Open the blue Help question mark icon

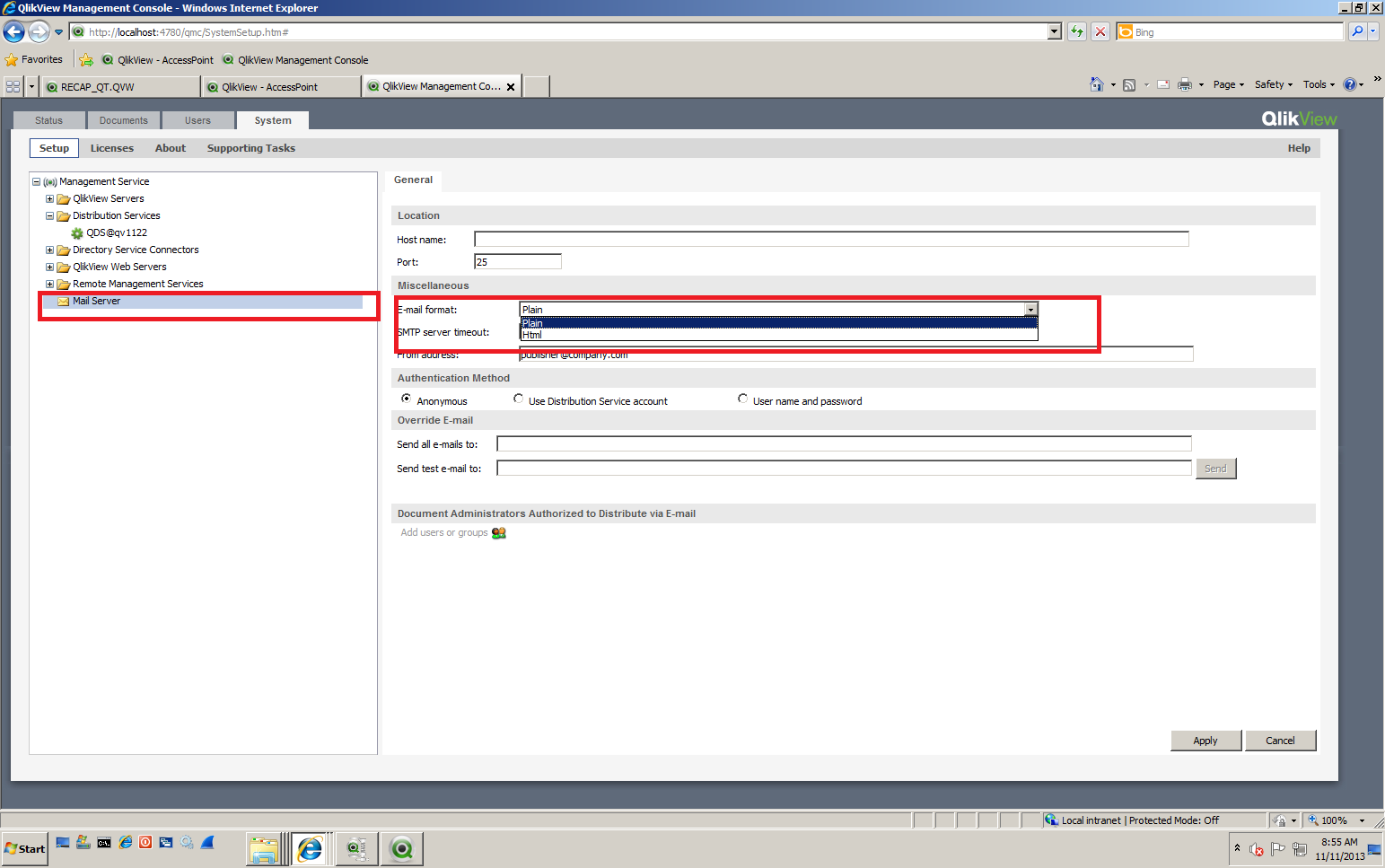click(x=1350, y=84)
